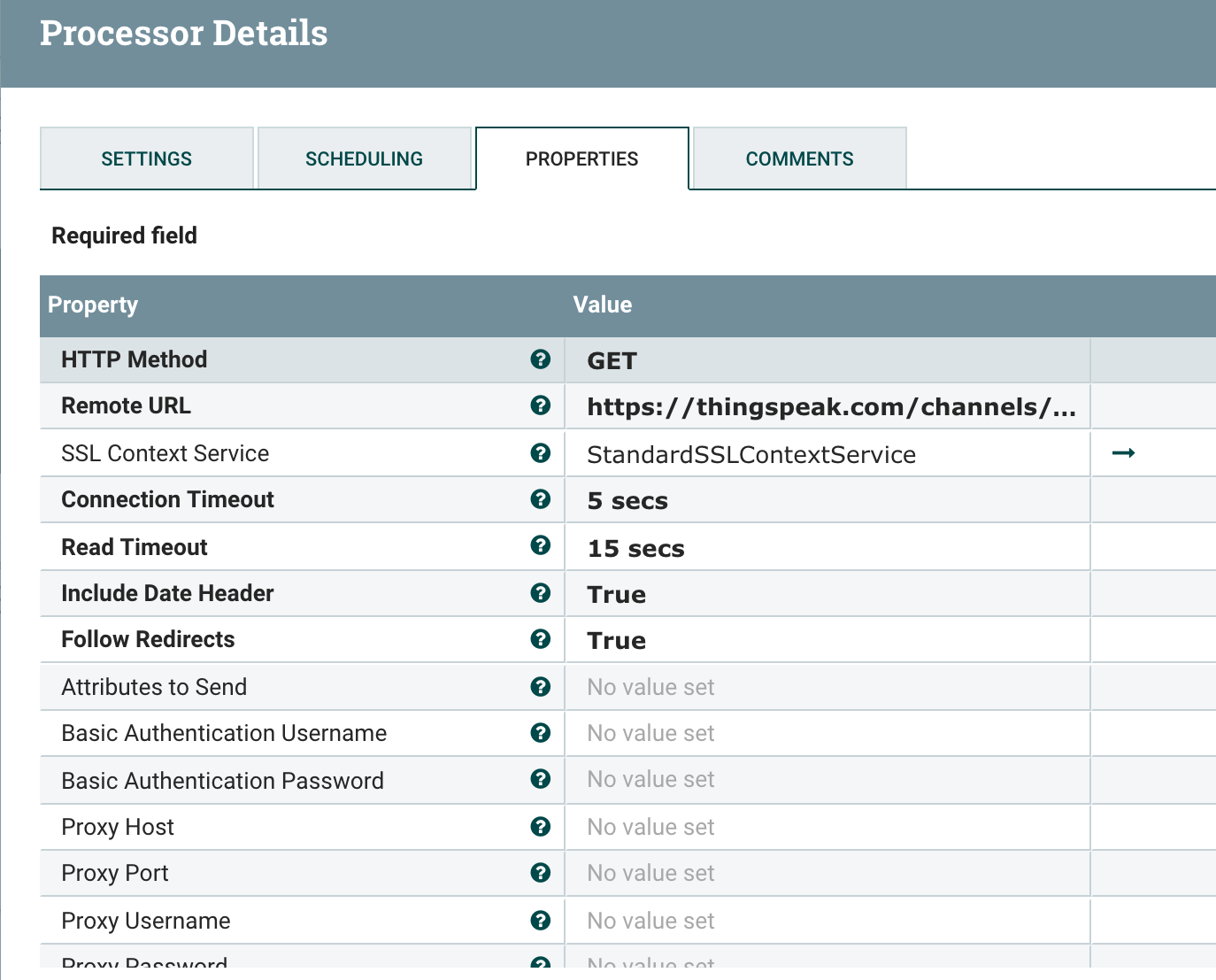Image resolution: width=1216 pixels, height=980 pixels.
Task: Open the Scheduling tab
Action: [x=364, y=159]
